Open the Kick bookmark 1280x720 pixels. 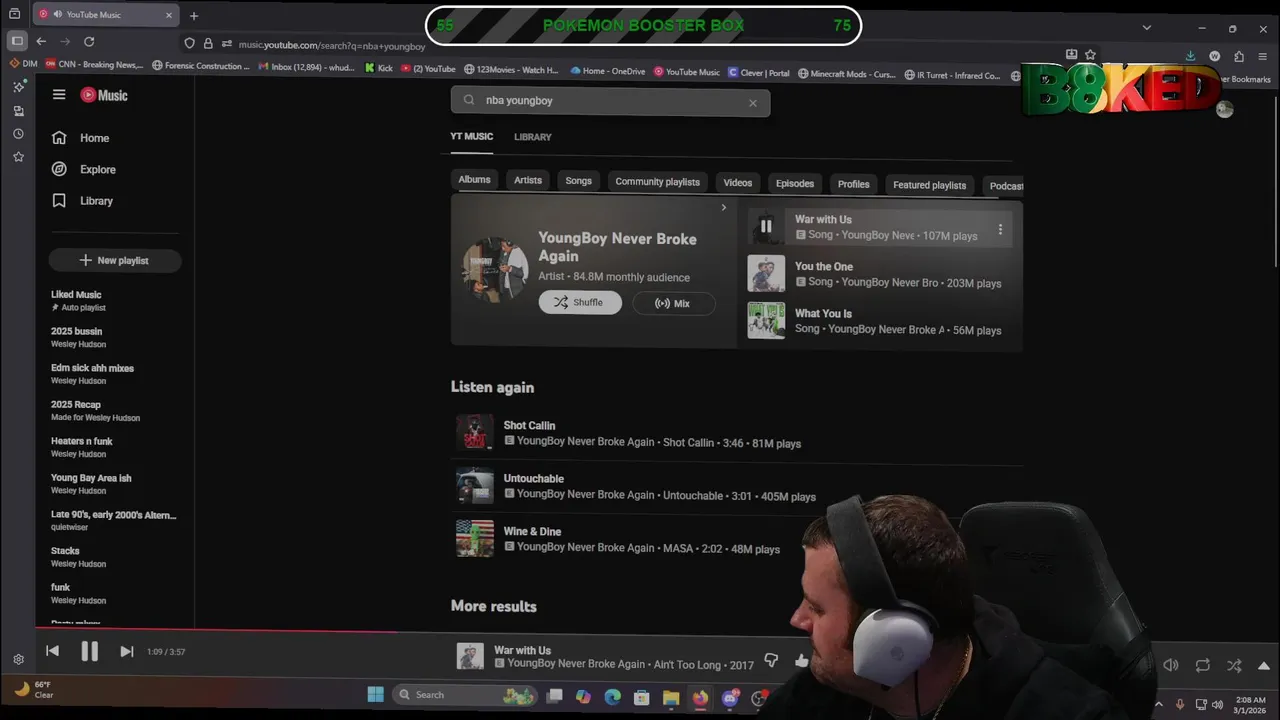378,68
